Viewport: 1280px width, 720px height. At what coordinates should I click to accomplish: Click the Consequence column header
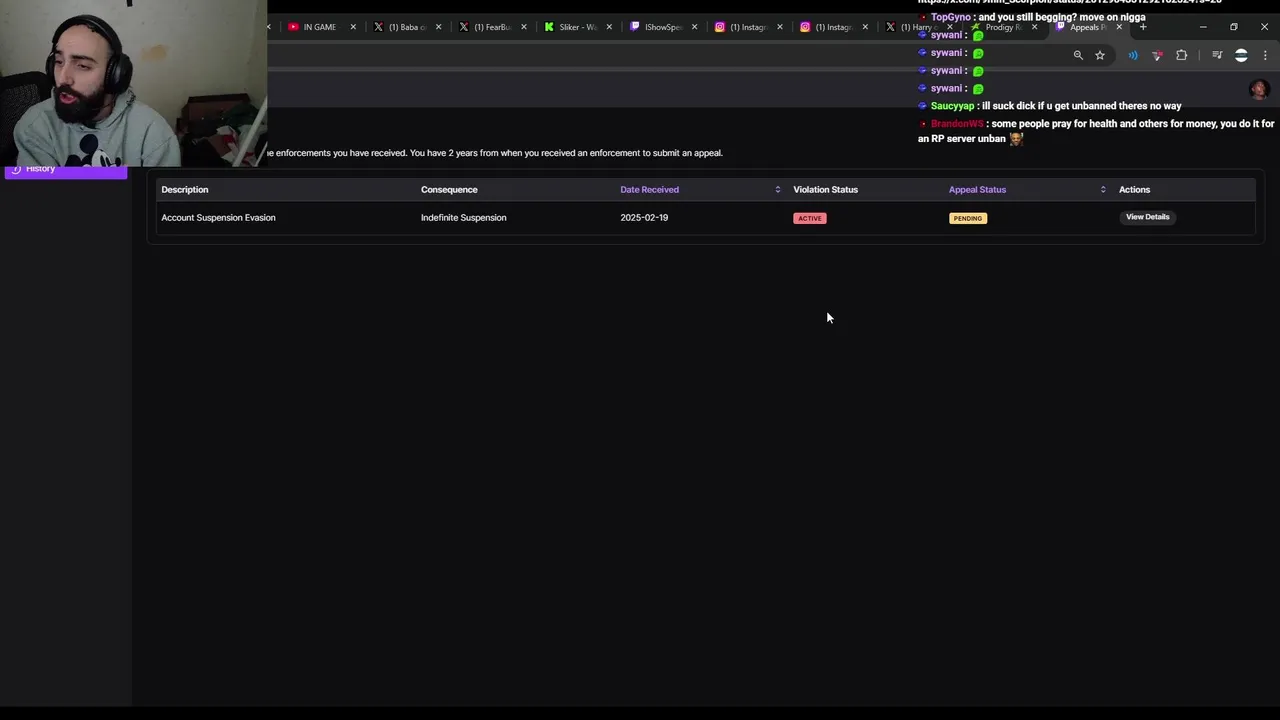[449, 189]
